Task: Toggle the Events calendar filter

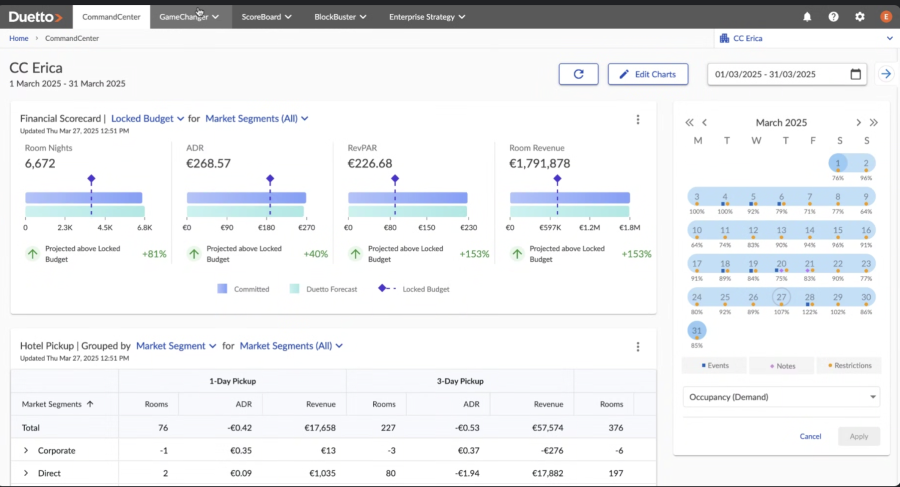Action: (714, 366)
